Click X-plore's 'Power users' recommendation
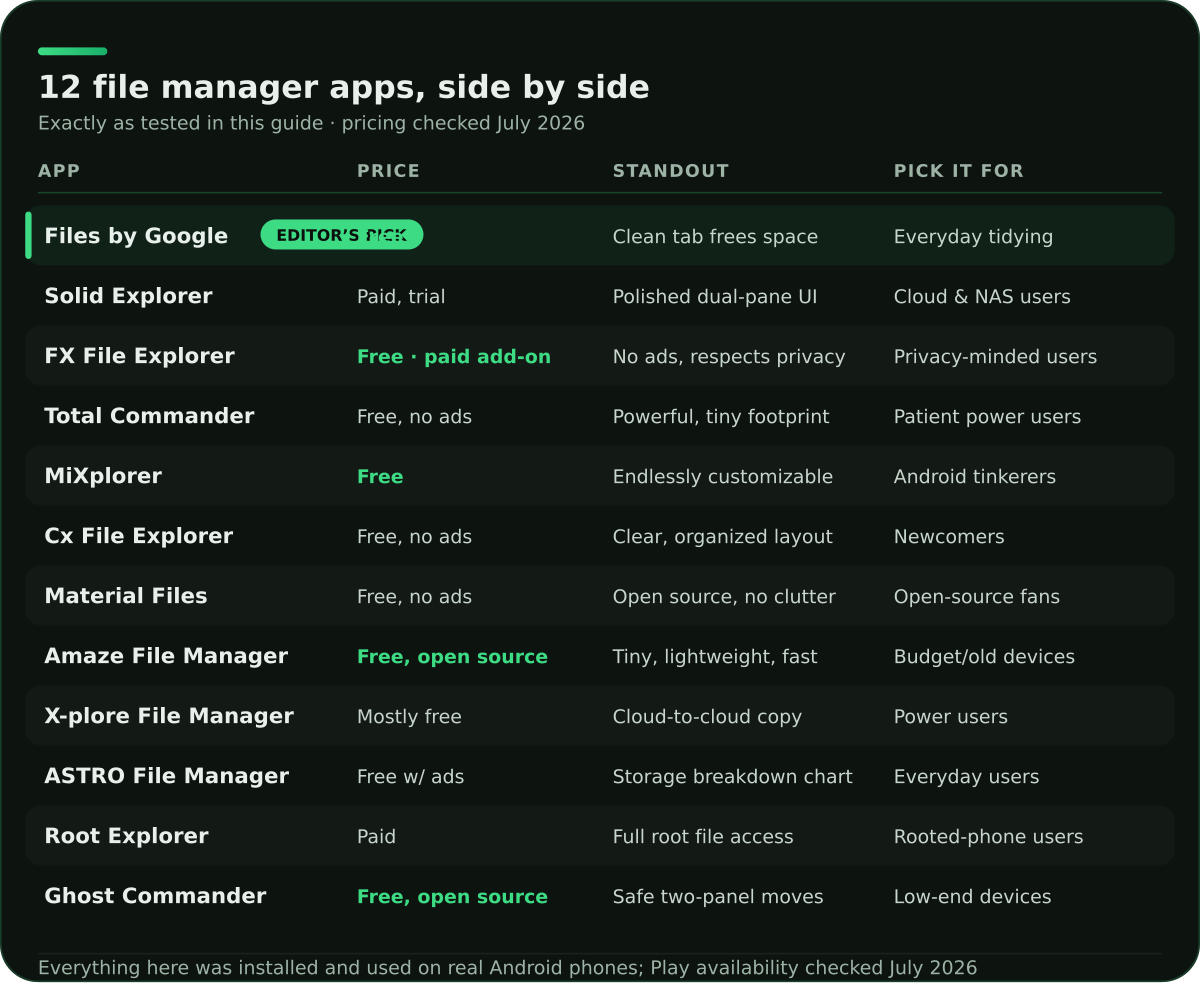 [x=951, y=717]
